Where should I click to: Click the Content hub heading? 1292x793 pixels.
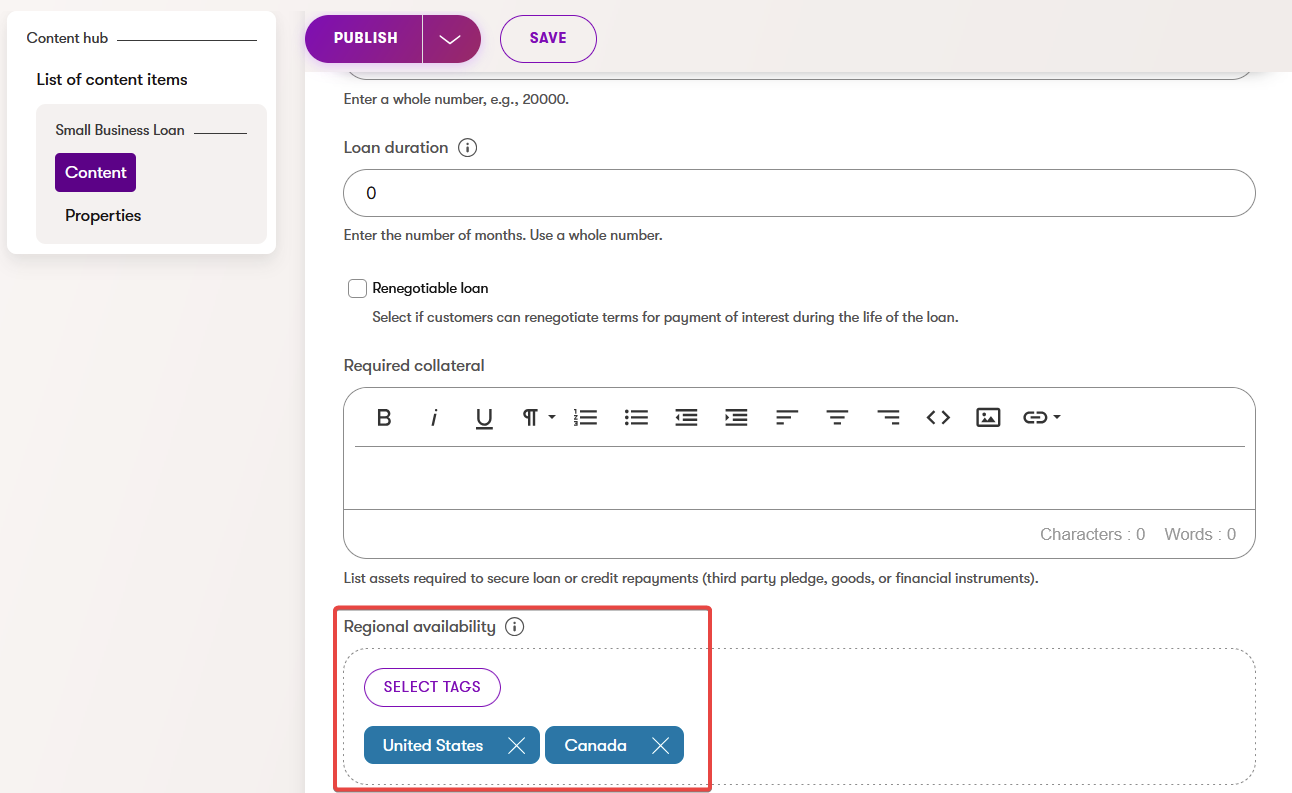pyautogui.click(x=67, y=38)
